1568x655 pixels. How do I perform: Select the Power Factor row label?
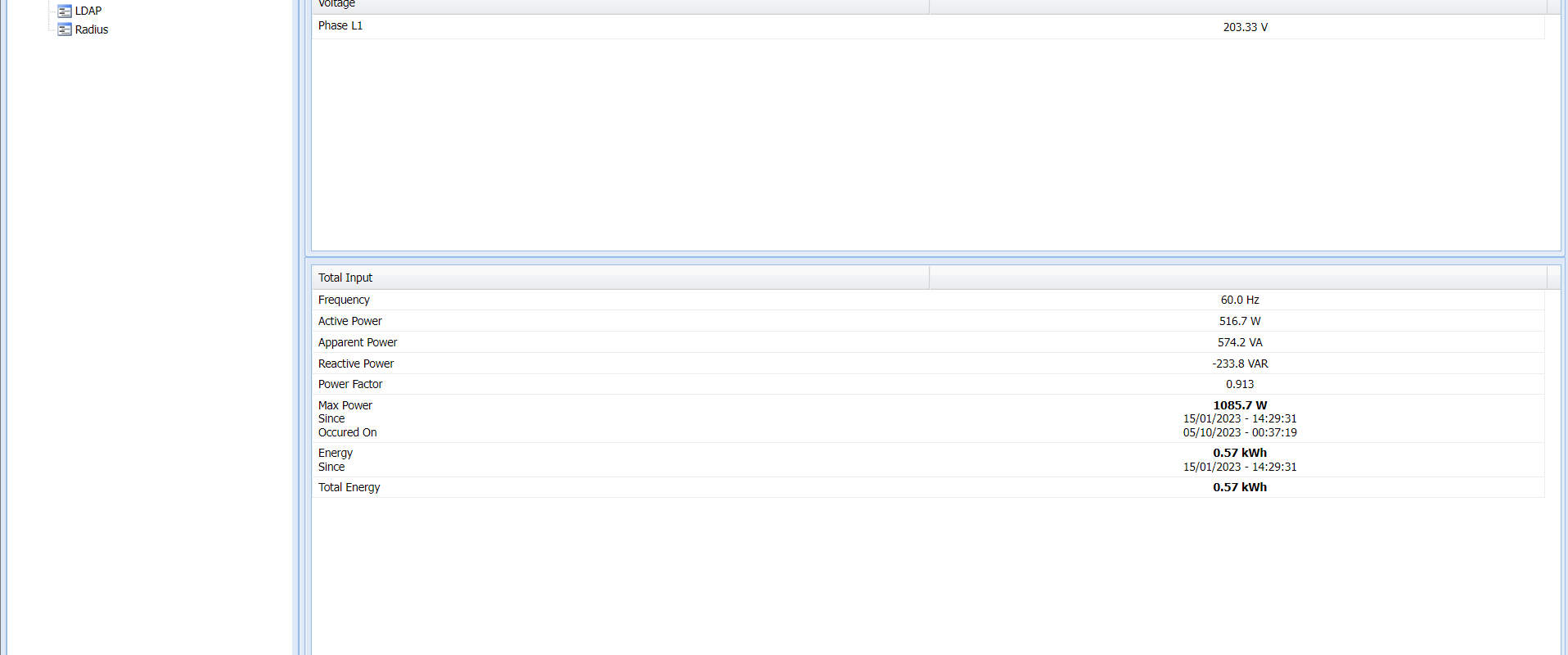350,384
